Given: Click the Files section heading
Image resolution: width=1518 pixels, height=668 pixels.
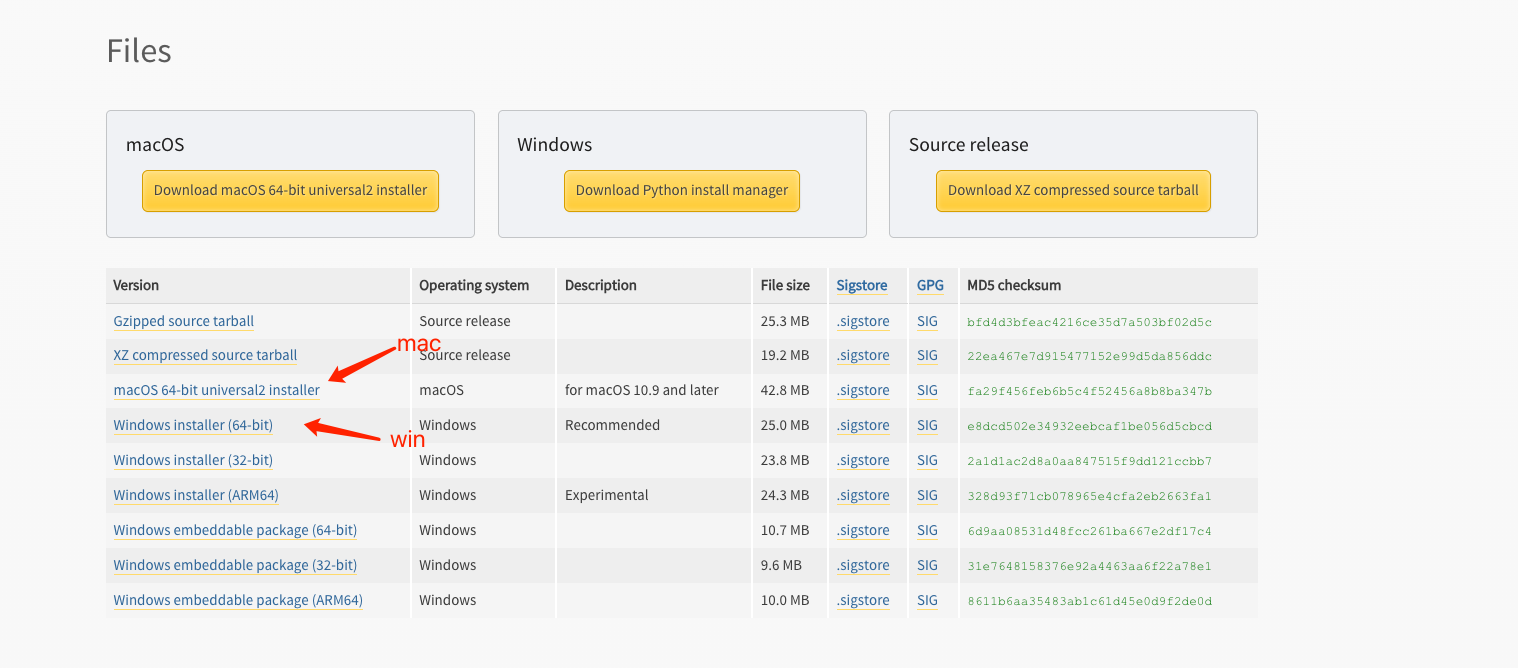Looking at the screenshot, I should (x=139, y=51).
